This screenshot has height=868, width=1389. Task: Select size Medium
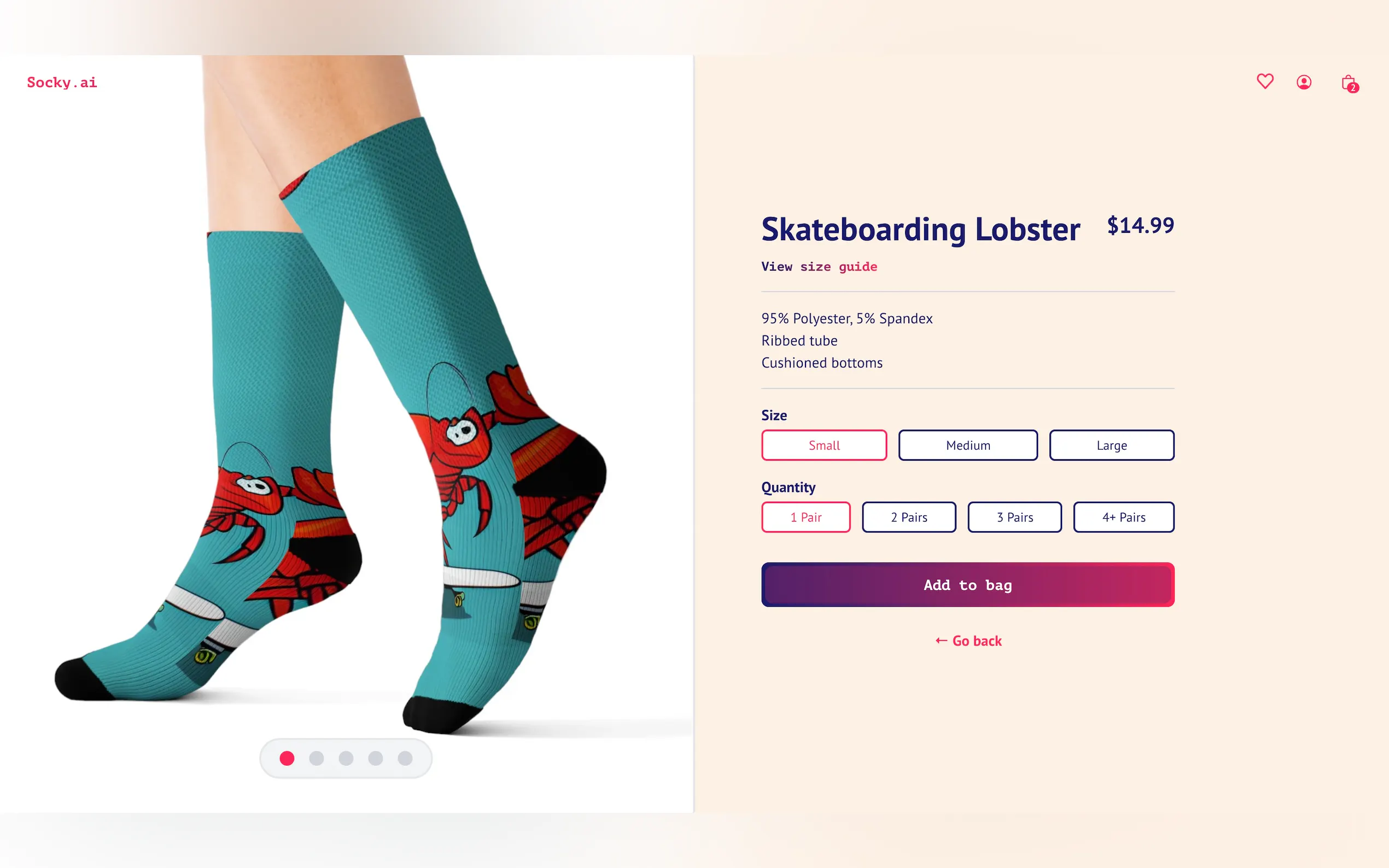(x=968, y=445)
